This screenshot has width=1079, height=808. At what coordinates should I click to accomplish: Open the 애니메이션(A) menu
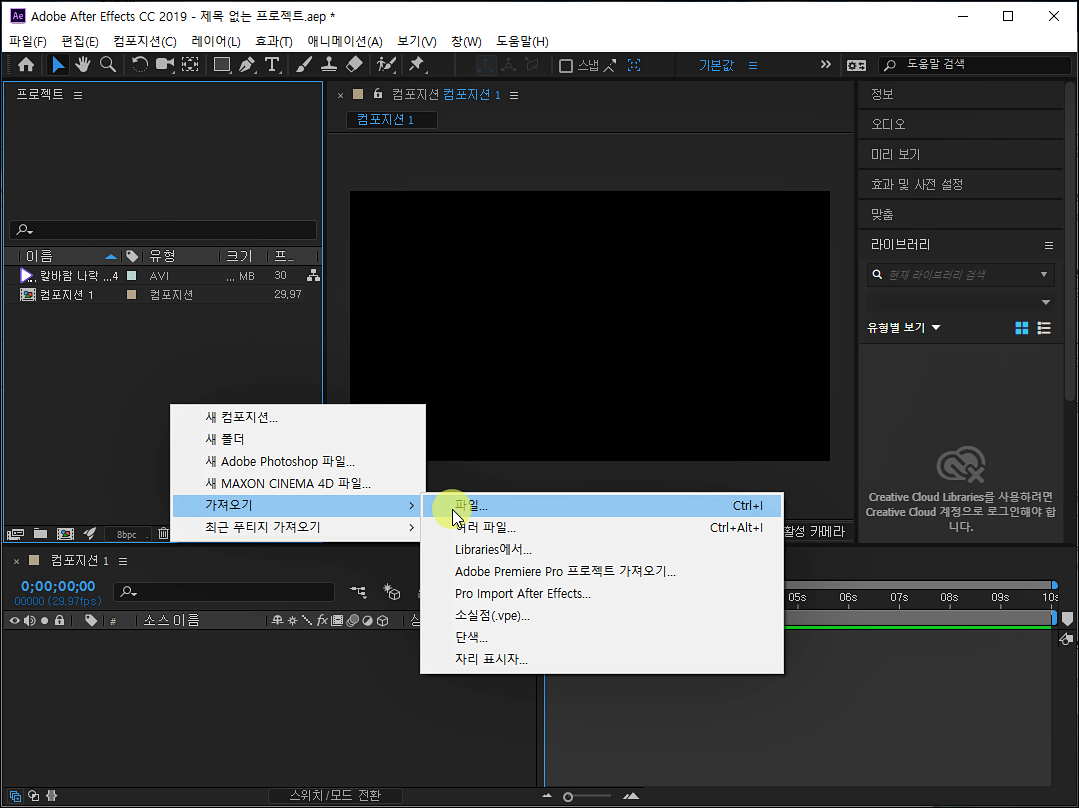345,41
